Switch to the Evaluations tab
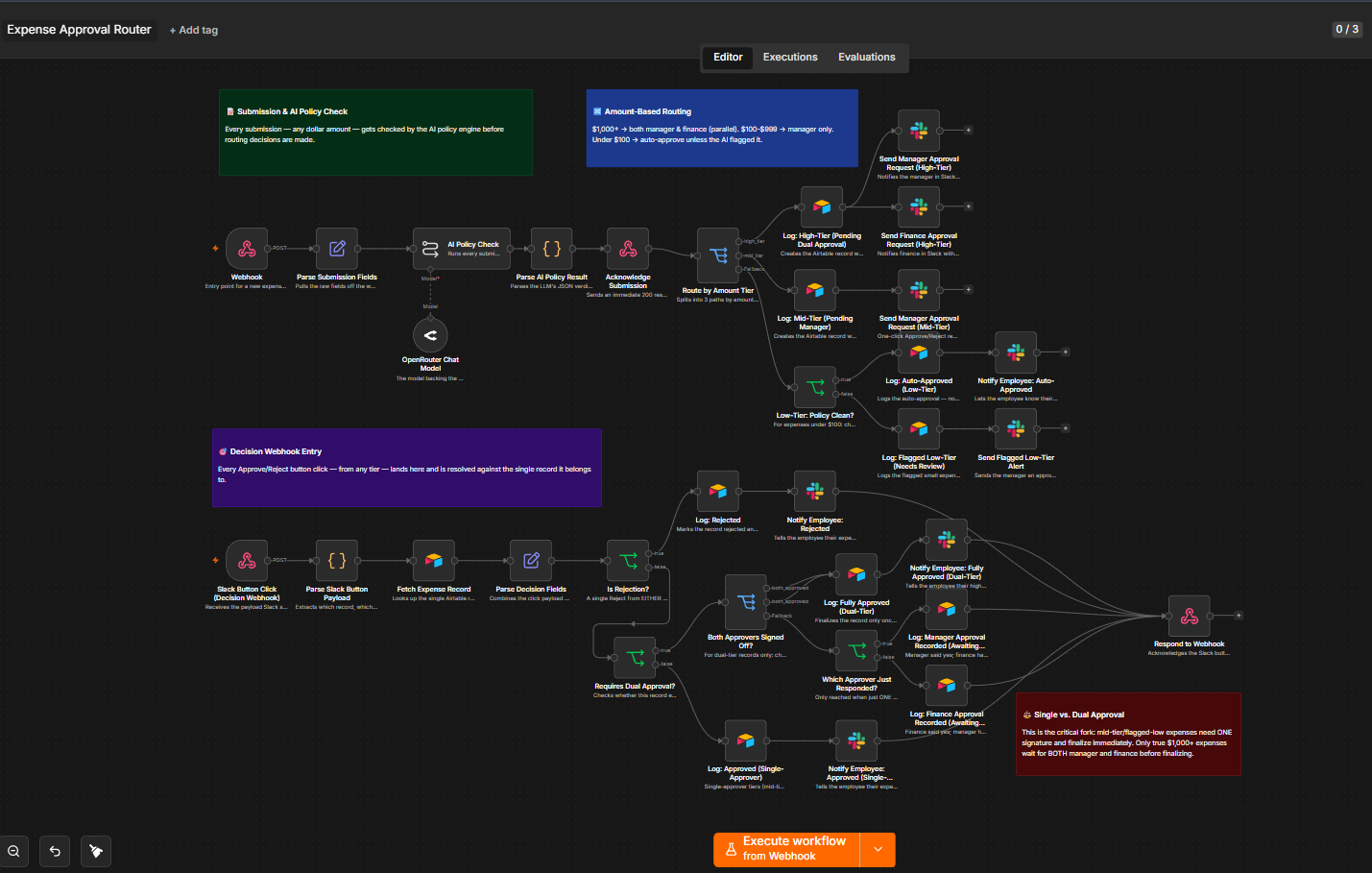The height and width of the screenshot is (873, 1372). tap(866, 58)
